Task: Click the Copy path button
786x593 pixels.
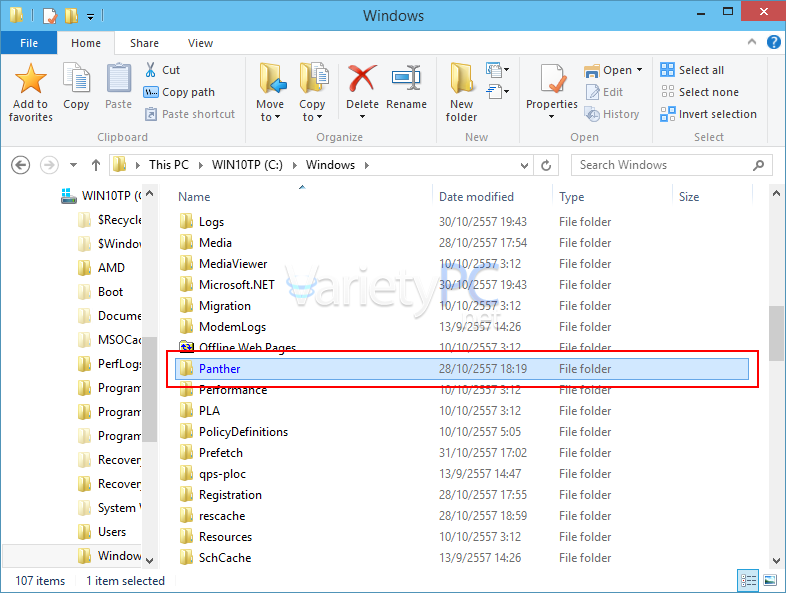Action: (179, 92)
